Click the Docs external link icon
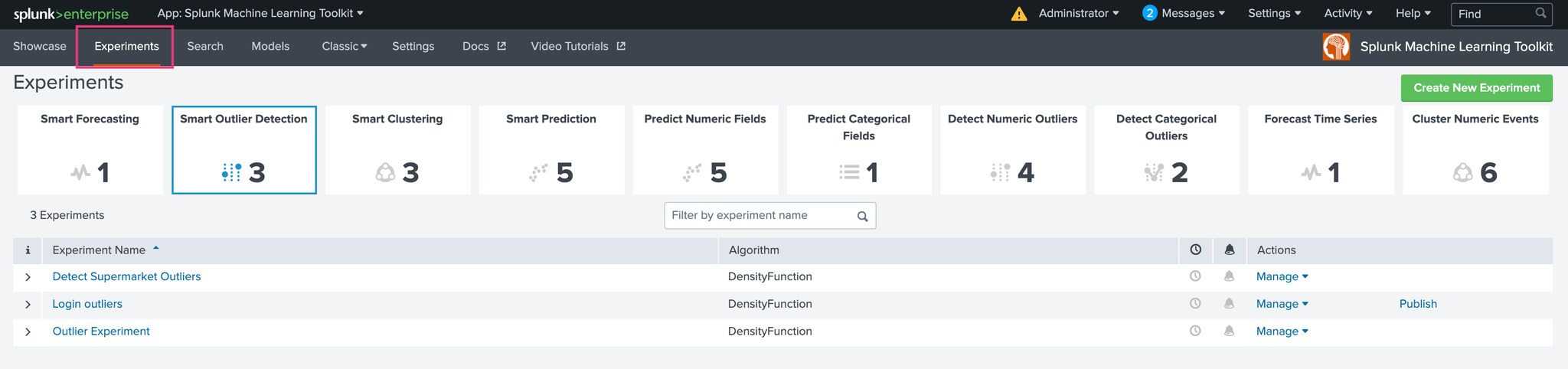 [501, 46]
